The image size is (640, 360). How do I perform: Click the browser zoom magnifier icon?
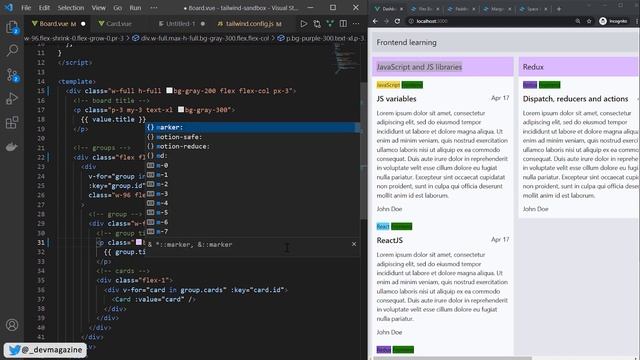click(x=578, y=21)
